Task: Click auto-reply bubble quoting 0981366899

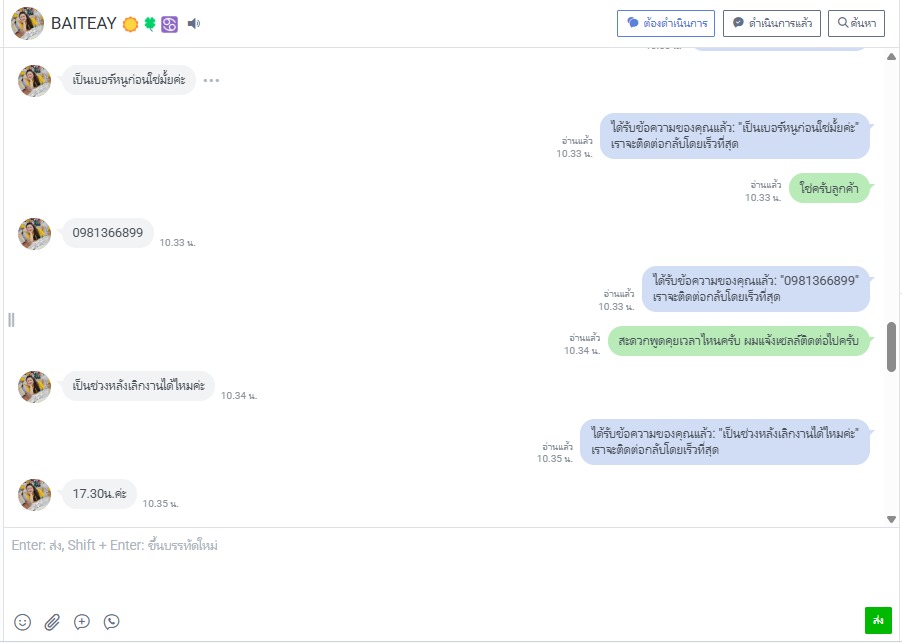Action: 756,289
